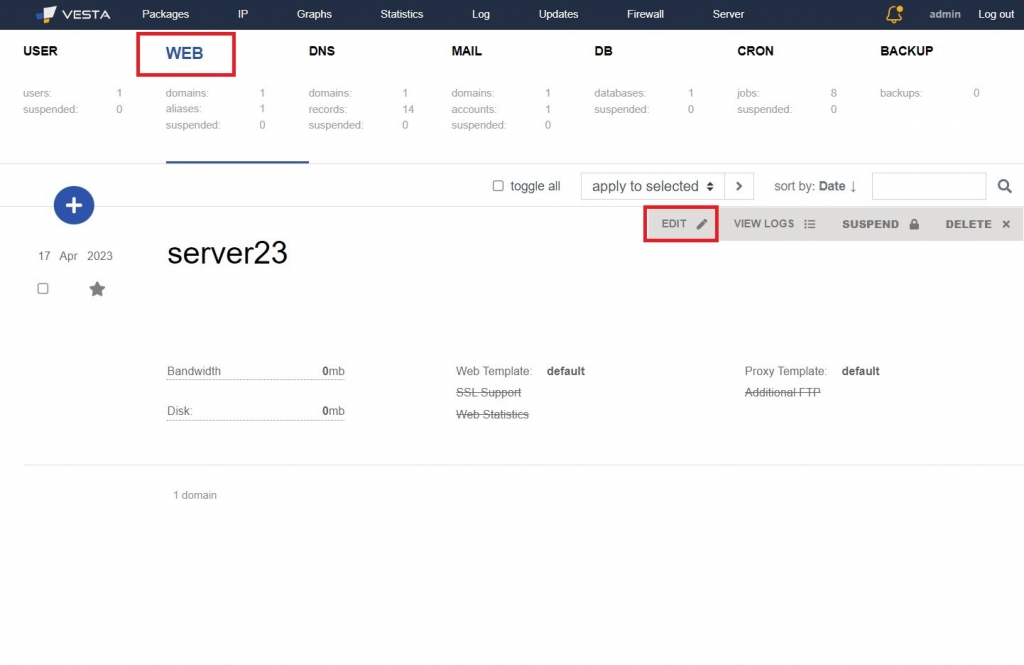Viewport: 1024px width, 665px height.
Task: Open the Updates page
Action: [x=558, y=14]
